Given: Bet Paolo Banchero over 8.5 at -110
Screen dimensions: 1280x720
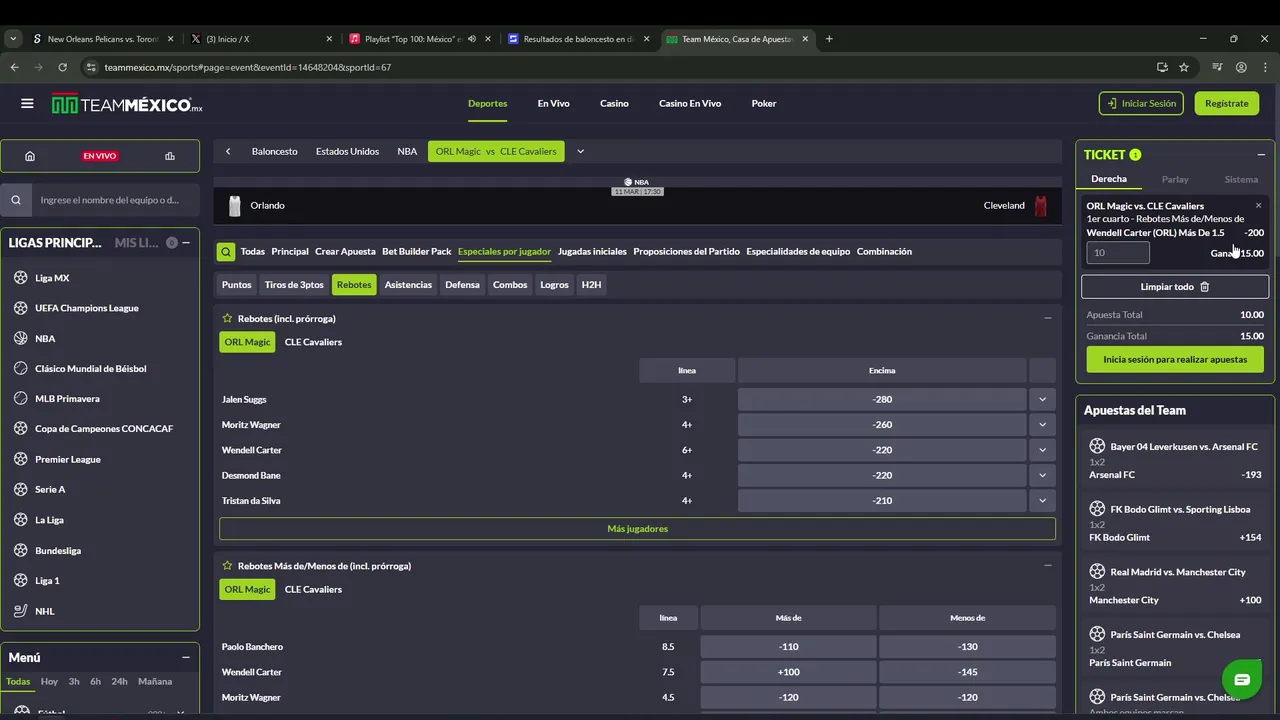Looking at the screenshot, I should tap(788, 647).
